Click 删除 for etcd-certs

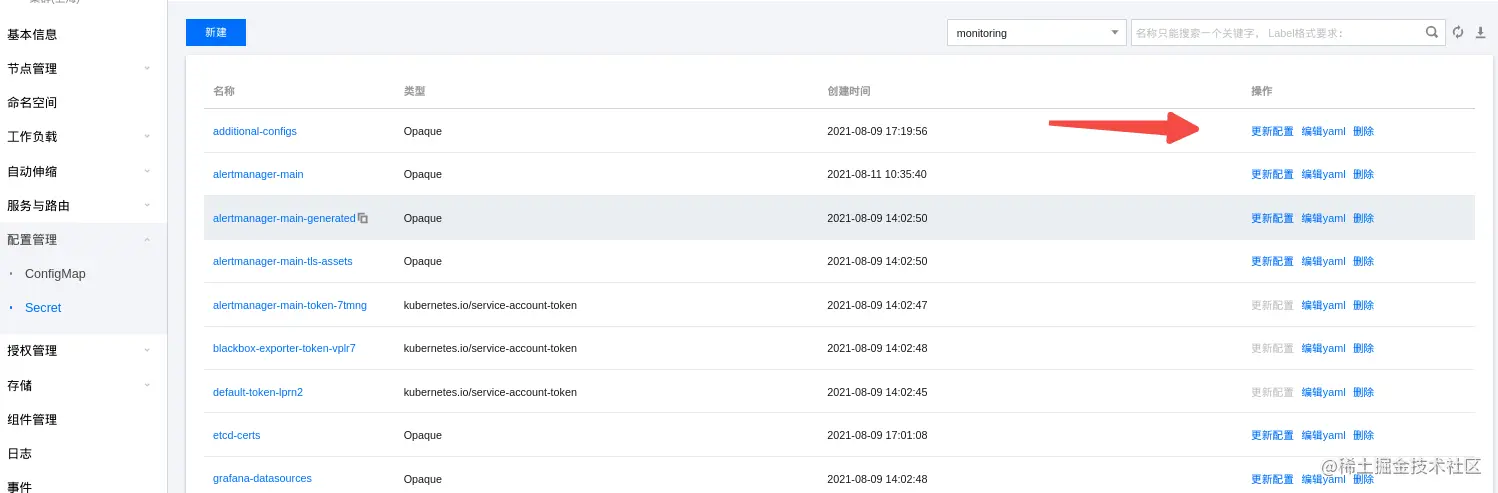[1363, 435]
